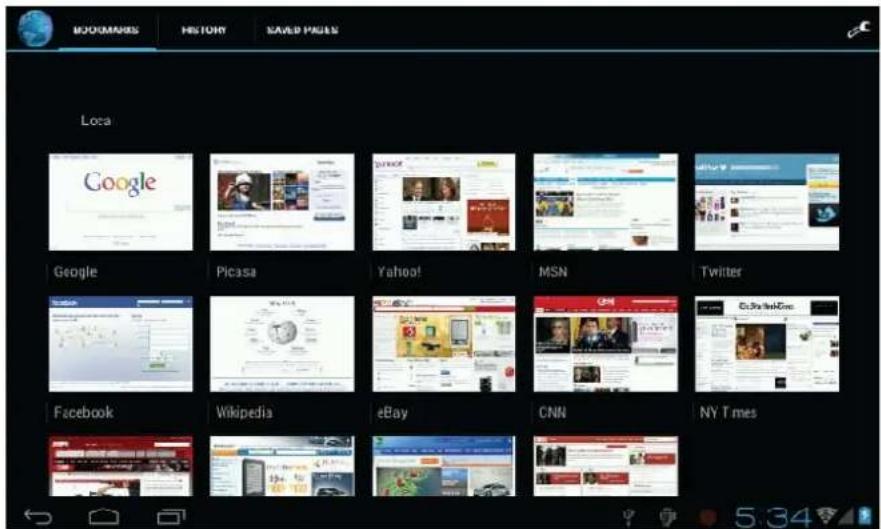The width and height of the screenshot is (881, 529).
Task: Tap the USB status icon
Action: (x=629, y=517)
